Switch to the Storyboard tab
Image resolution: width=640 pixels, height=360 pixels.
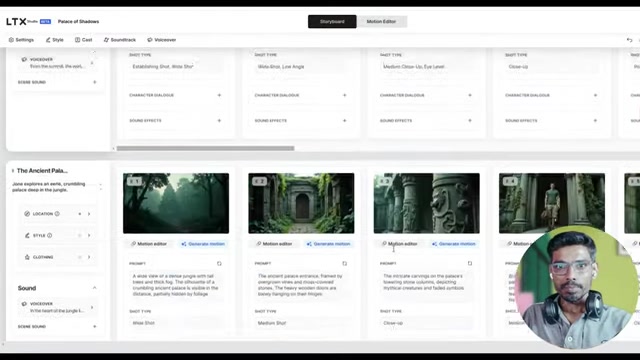[332, 22]
